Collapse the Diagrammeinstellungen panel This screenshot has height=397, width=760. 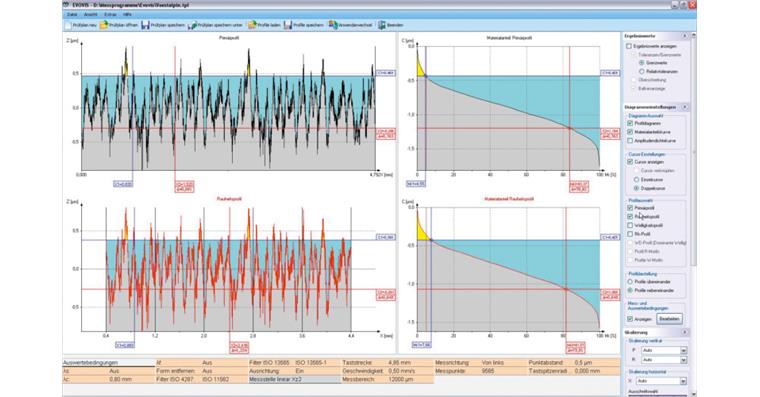(x=685, y=107)
